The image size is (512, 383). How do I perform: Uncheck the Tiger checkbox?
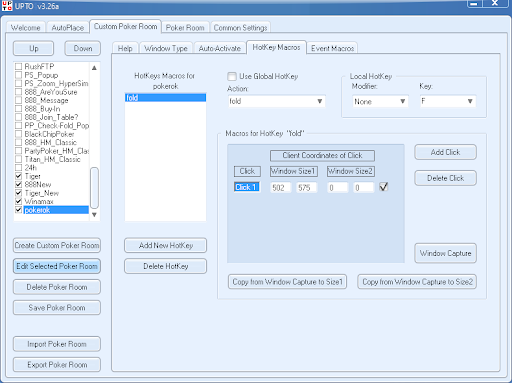click(x=19, y=176)
